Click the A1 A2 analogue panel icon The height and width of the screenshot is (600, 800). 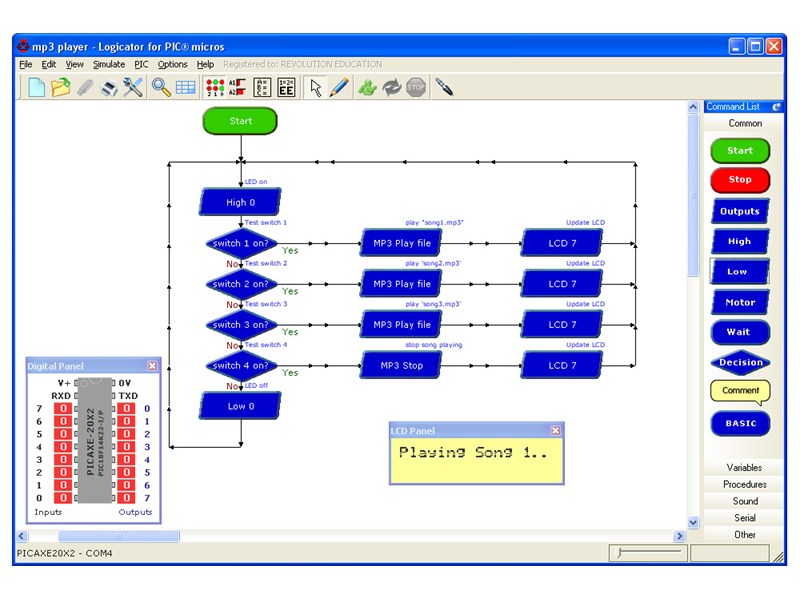click(x=237, y=88)
